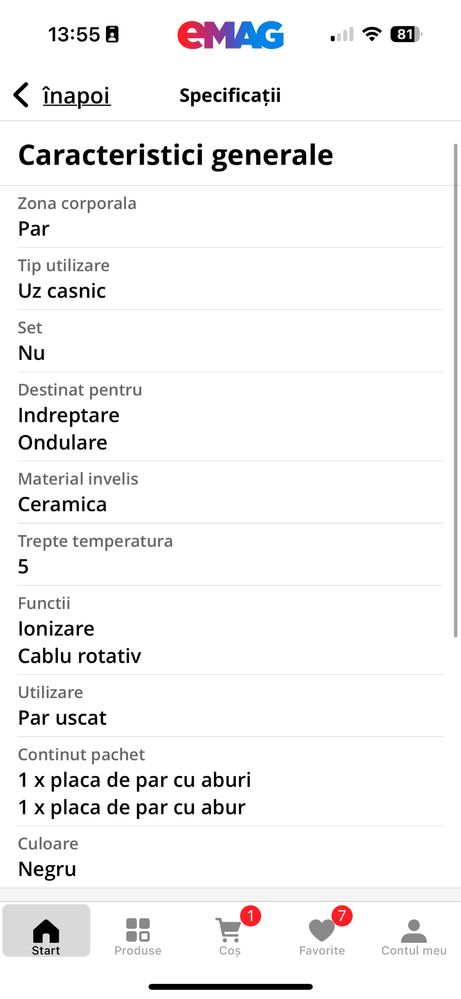Image resolution: width=461 pixels, height=999 pixels.
Task: Tap the Material invelis Ceramica row
Action: 230,492
